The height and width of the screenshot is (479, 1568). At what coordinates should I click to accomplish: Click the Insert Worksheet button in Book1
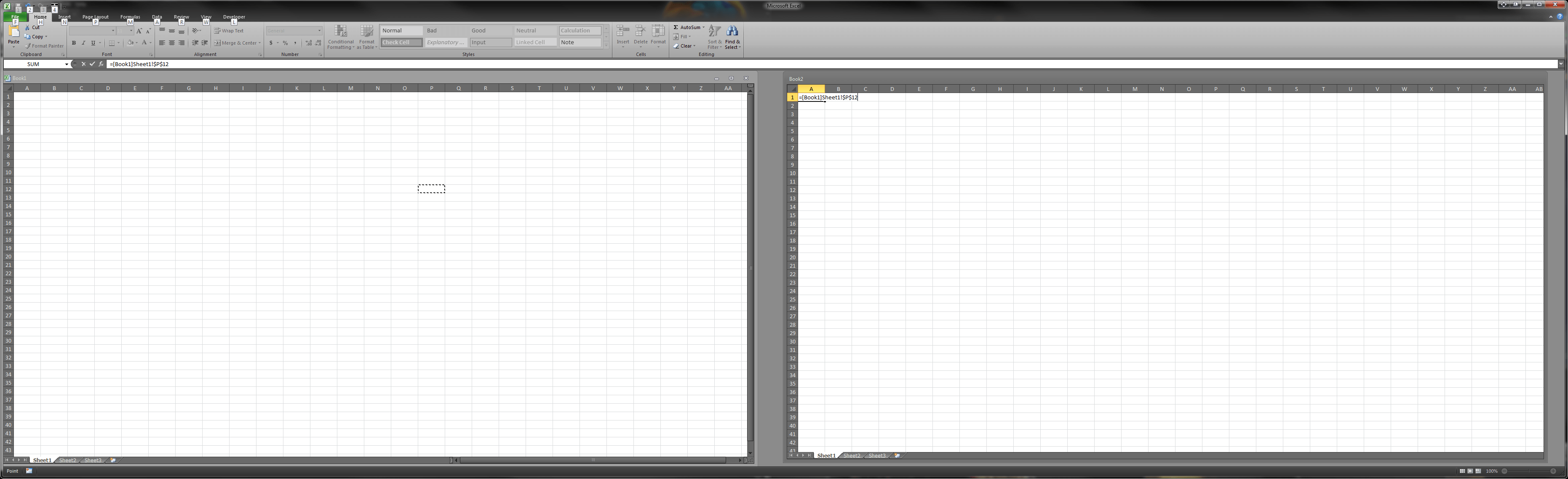[x=113, y=460]
